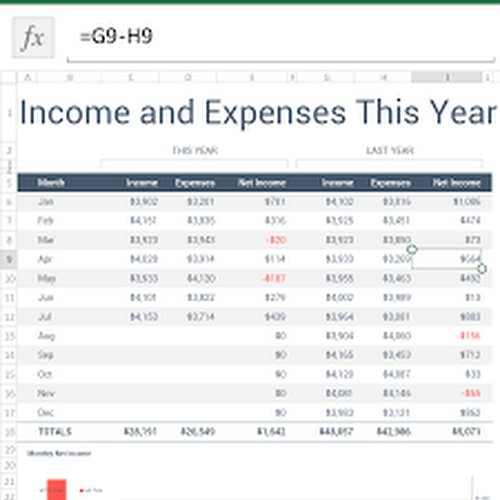Select the TOTALS label cell

pyautogui.click(x=55, y=432)
